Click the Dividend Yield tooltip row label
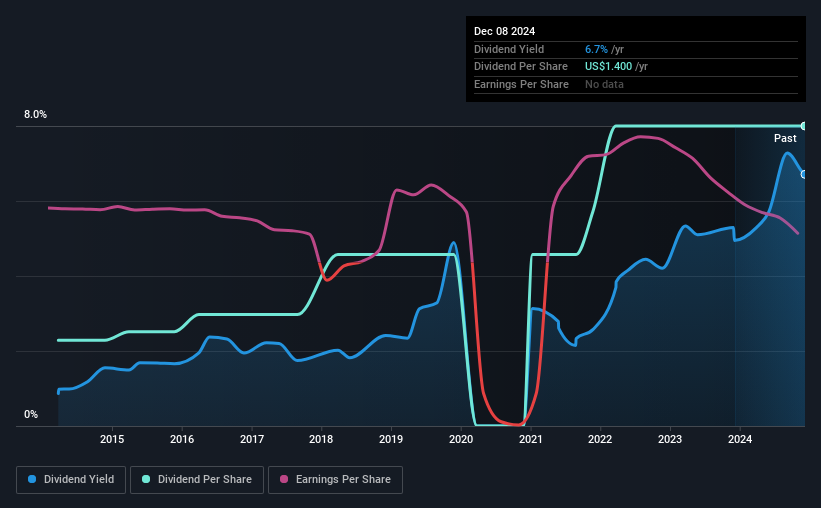 (x=509, y=49)
